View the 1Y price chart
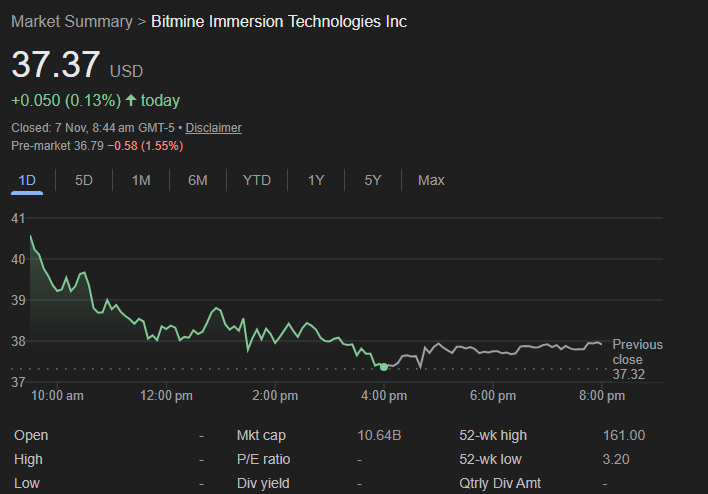The width and height of the screenshot is (708, 494). click(x=316, y=180)
